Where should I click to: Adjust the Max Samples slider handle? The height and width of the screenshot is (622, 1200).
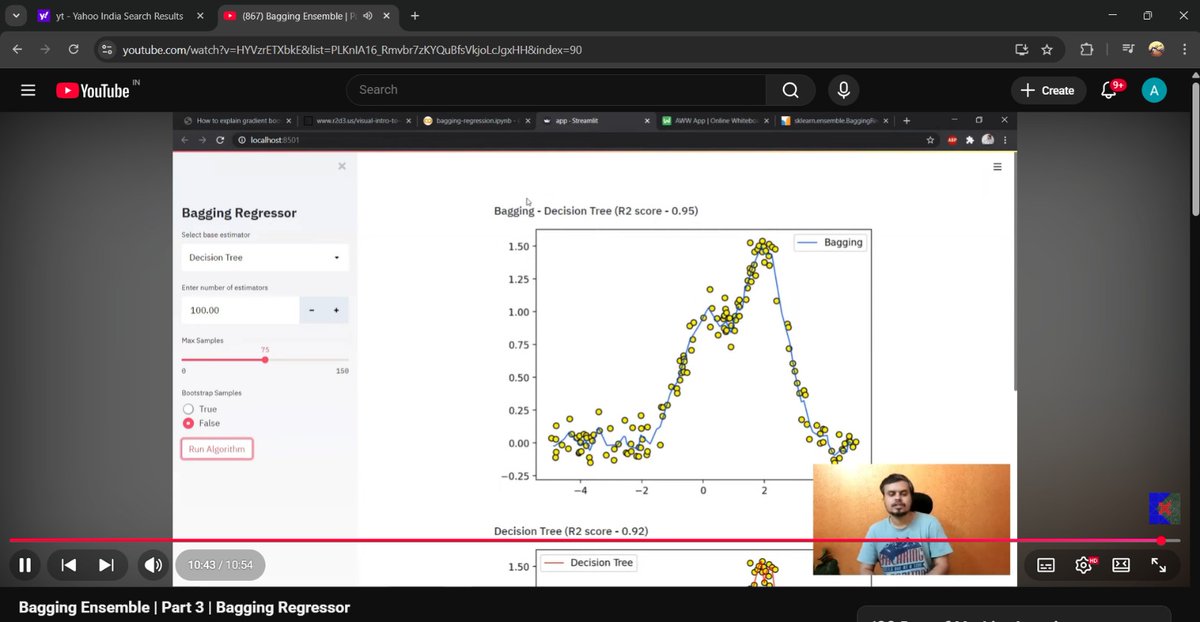(265, 359)
